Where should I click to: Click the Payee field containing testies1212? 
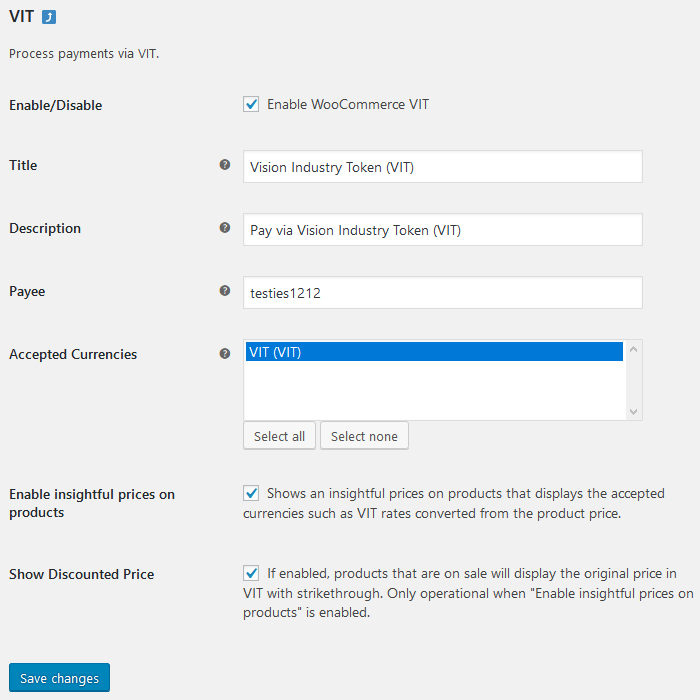click(x=442, y=293)
